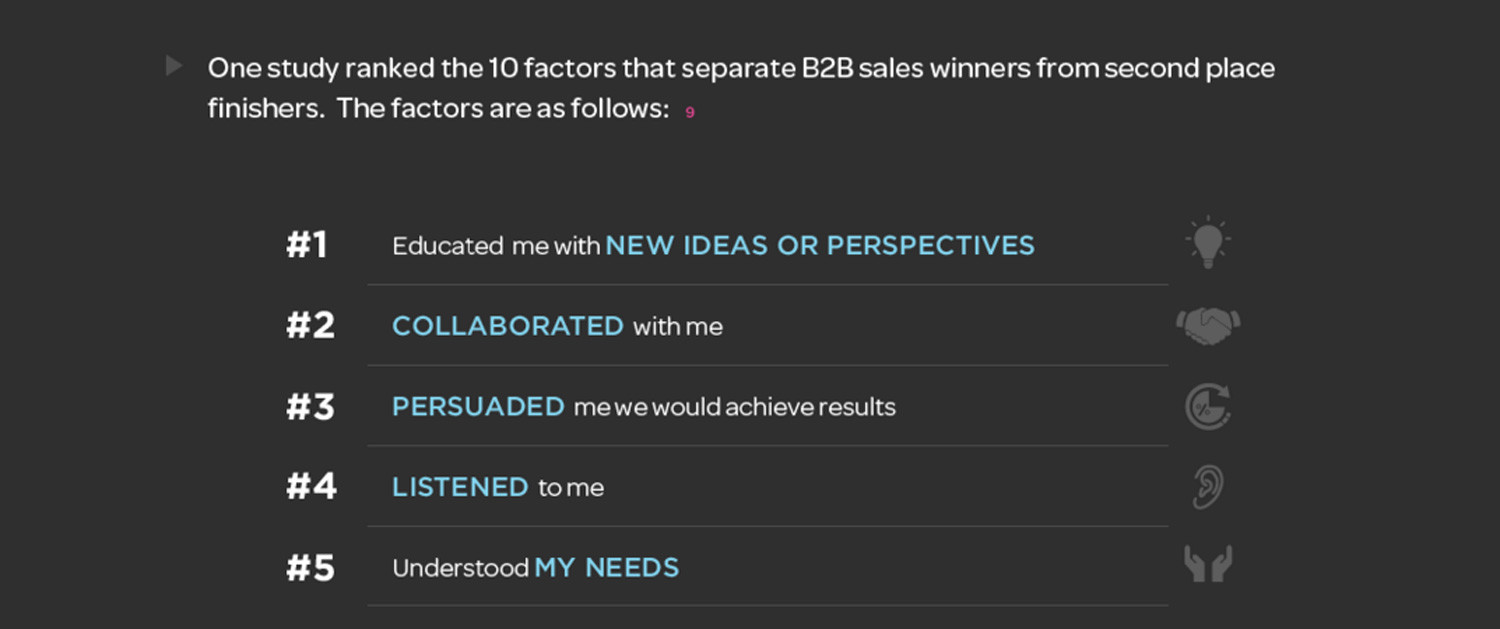
Task: Click the 'Educated me with' text
Action: tap(496, 246)
